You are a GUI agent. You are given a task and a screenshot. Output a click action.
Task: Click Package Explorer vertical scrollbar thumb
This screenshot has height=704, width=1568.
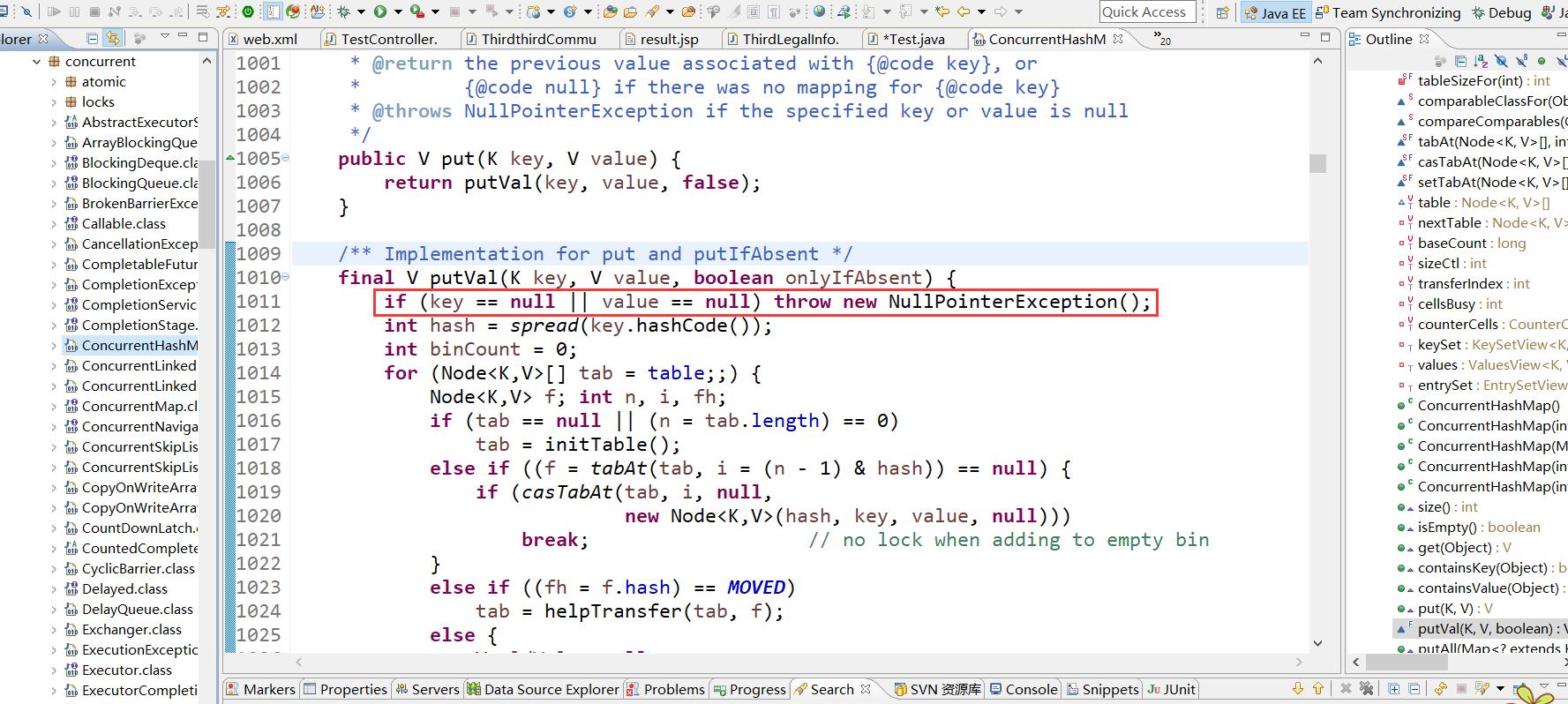206,205
